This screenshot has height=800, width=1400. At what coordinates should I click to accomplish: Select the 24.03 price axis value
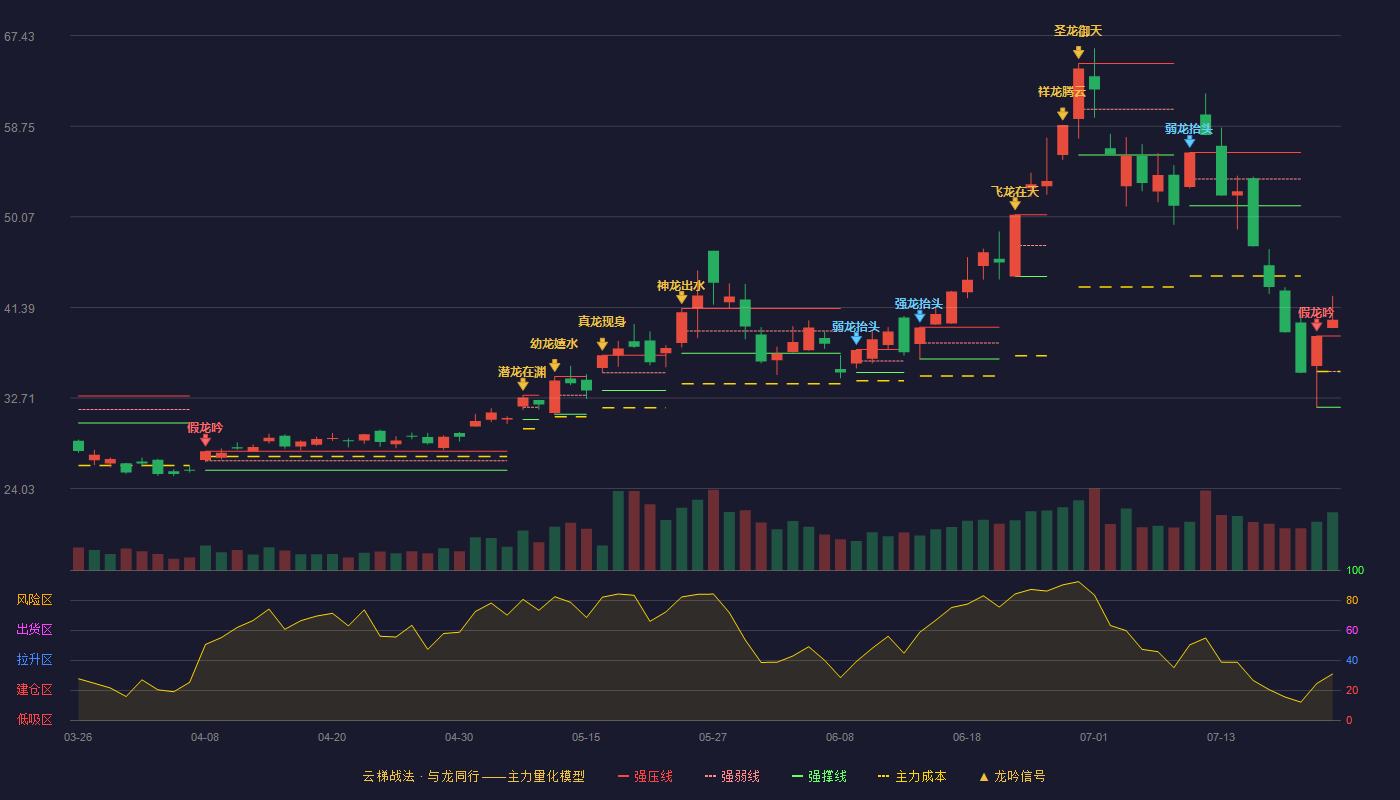[19, 489]
